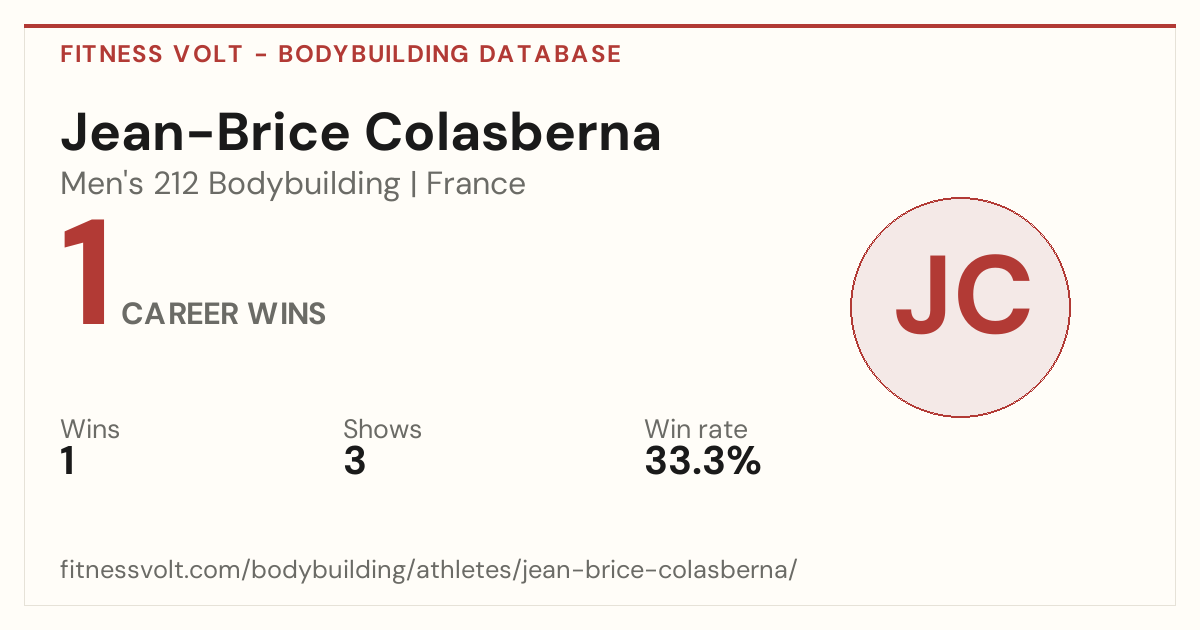Click the JC avatar circle

[960, 307]
